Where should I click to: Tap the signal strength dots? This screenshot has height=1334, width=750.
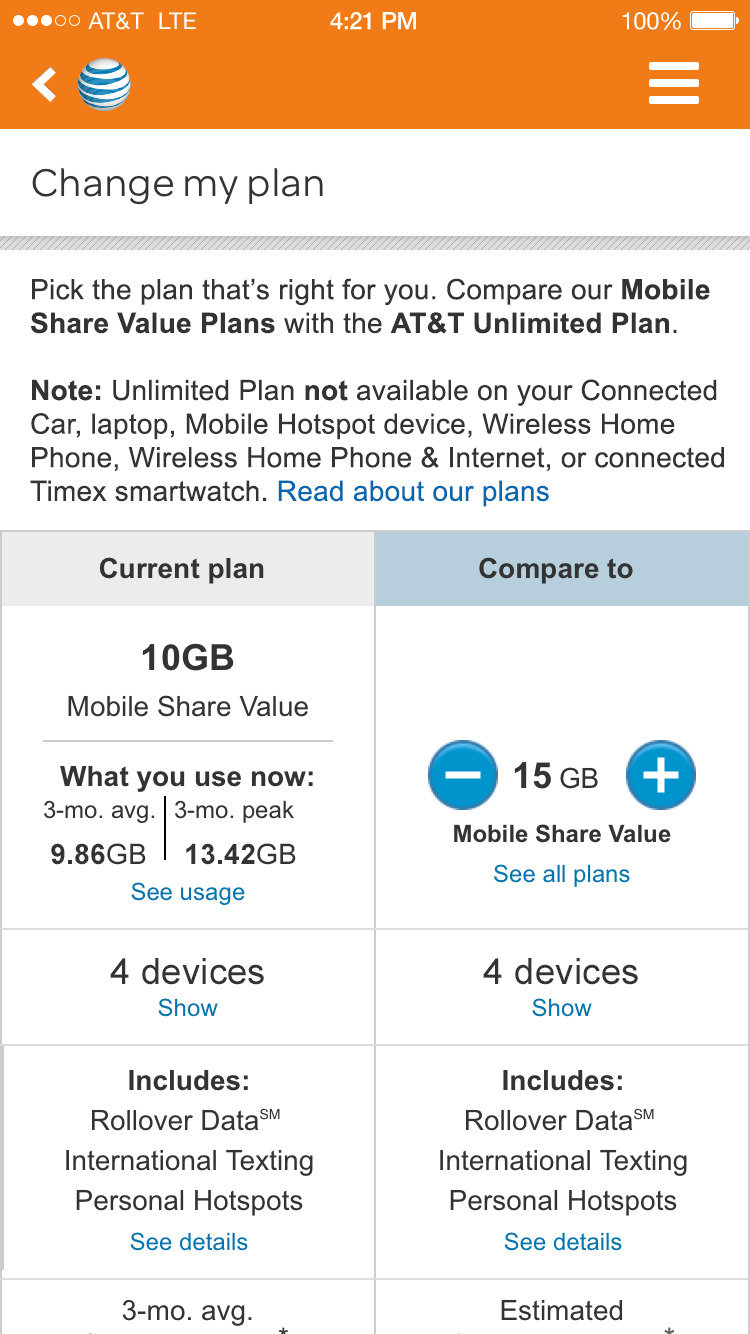click(45, 21)
